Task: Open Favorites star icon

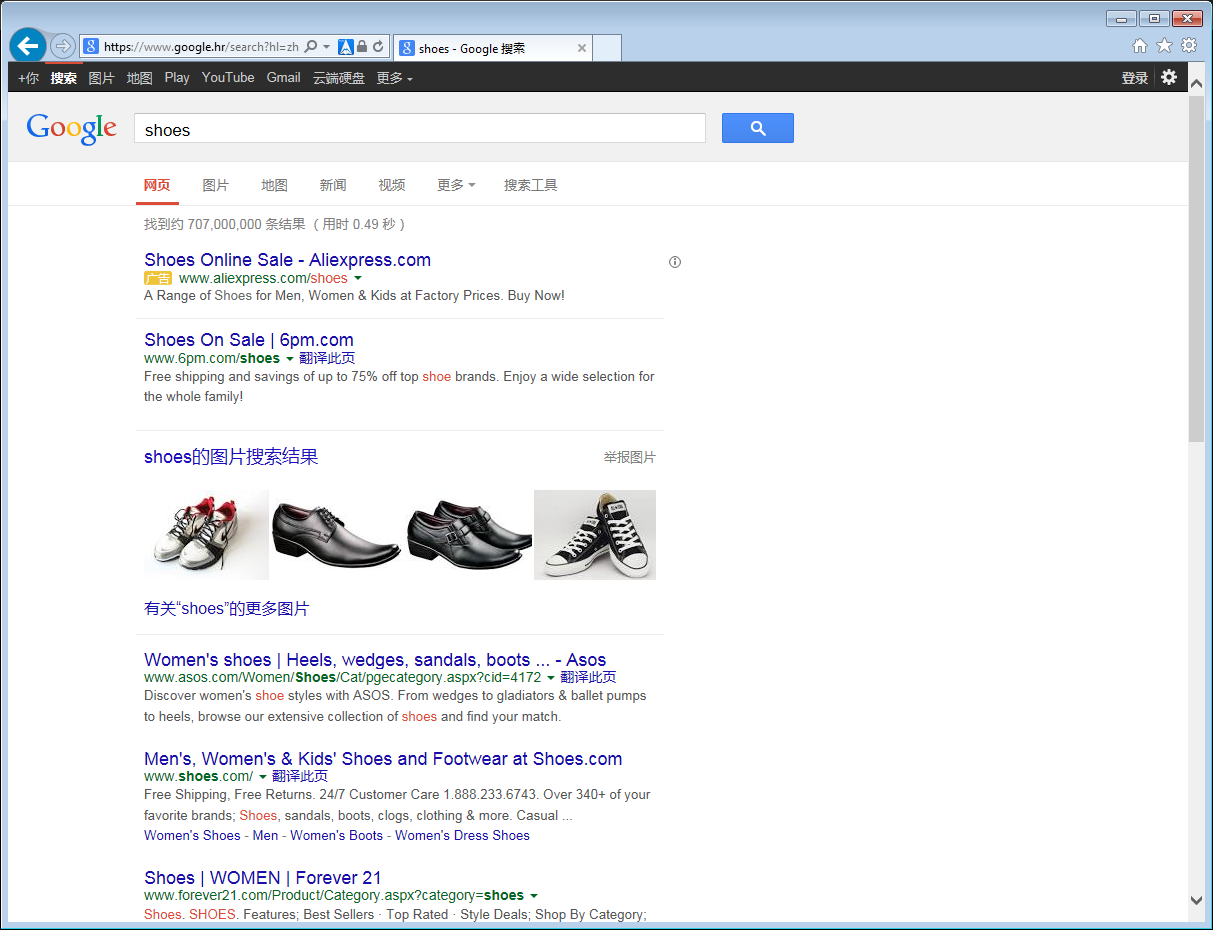Action: pyautogui.click(x=1164, y=46)
